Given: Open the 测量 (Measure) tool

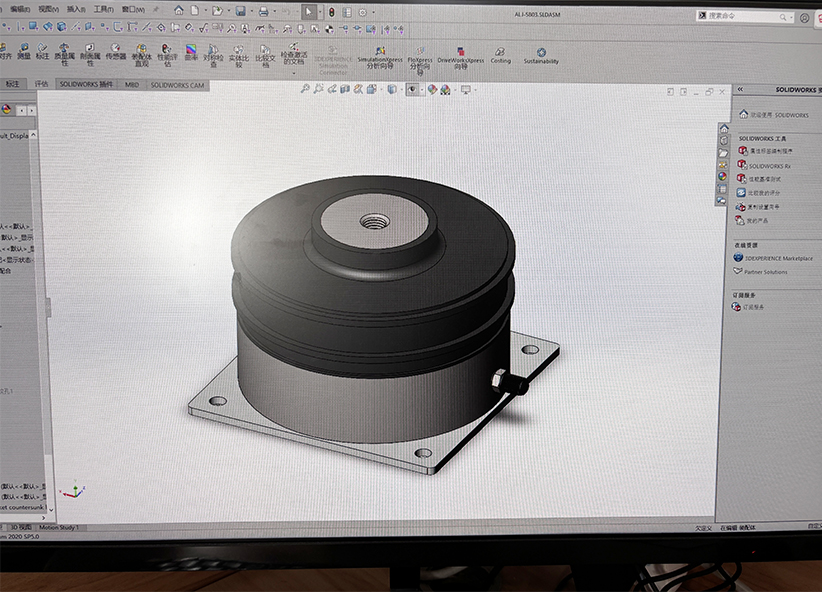Looking at the screenshot, I should point(24,51).
